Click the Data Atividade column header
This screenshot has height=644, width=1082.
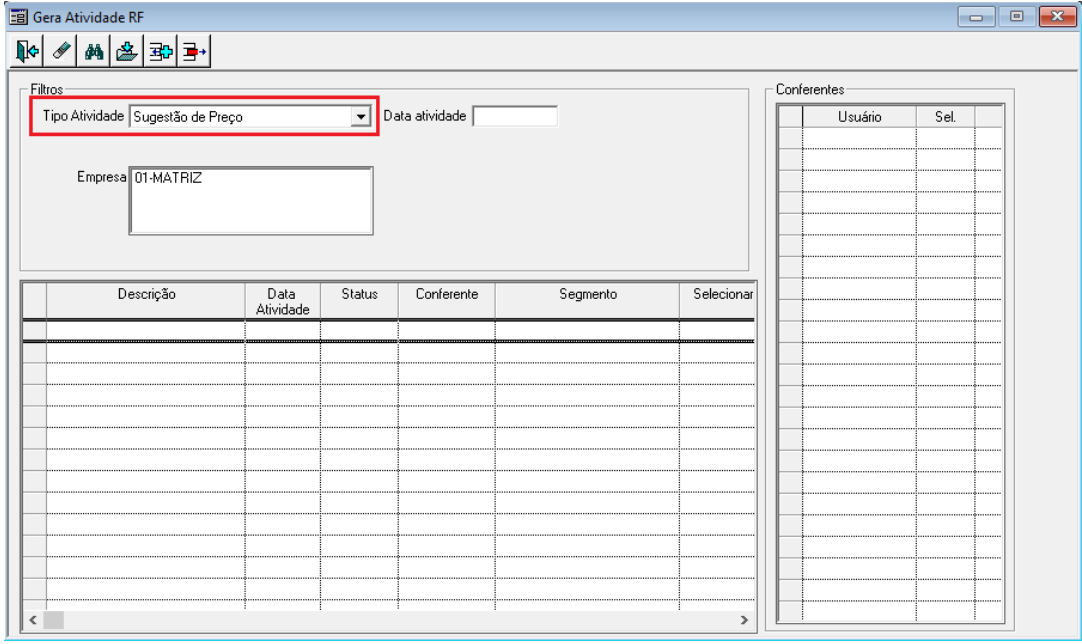283,301
